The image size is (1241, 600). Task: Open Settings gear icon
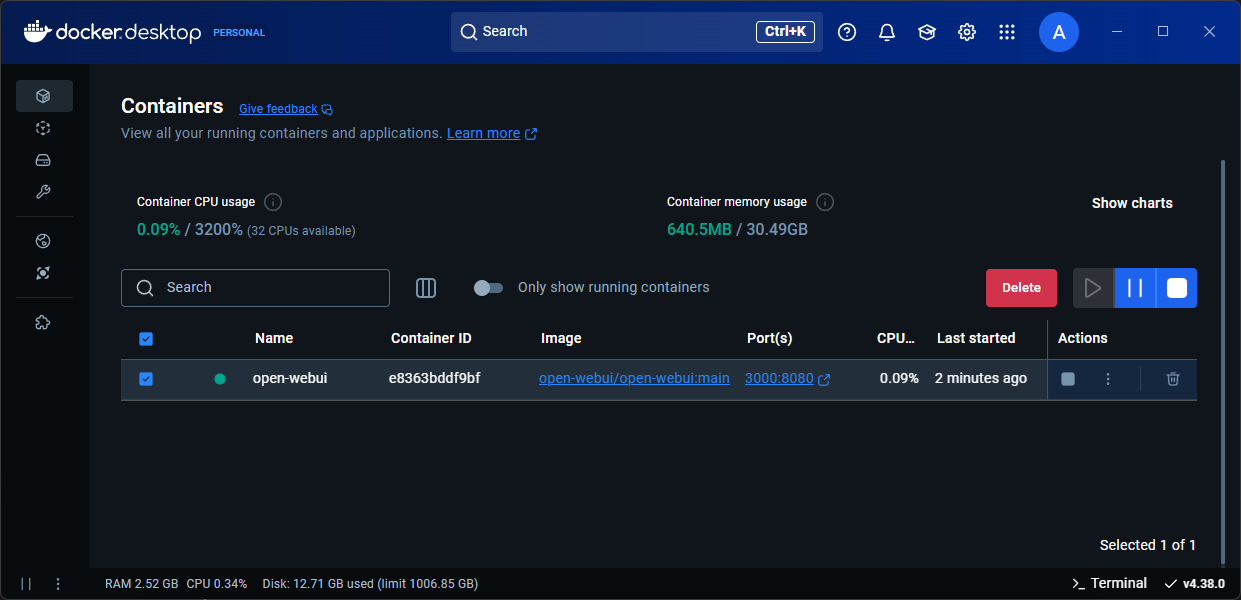coord(967,32)
